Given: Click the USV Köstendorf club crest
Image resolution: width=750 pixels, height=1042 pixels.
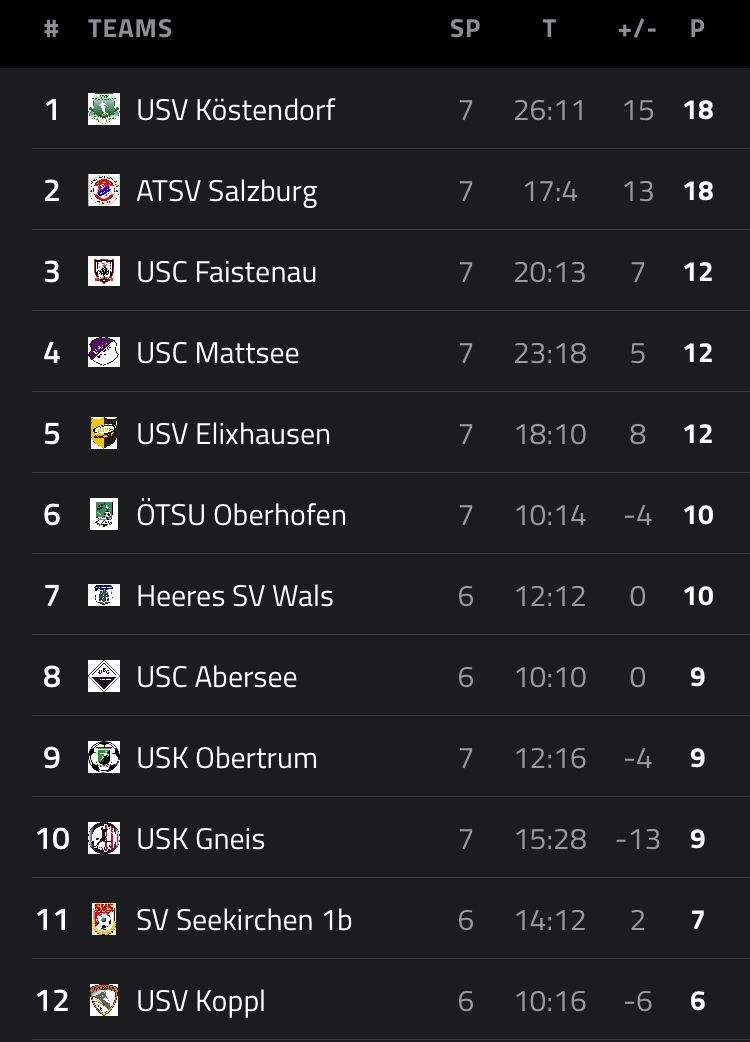Looking at the screenshot, I should click(104, 109).
